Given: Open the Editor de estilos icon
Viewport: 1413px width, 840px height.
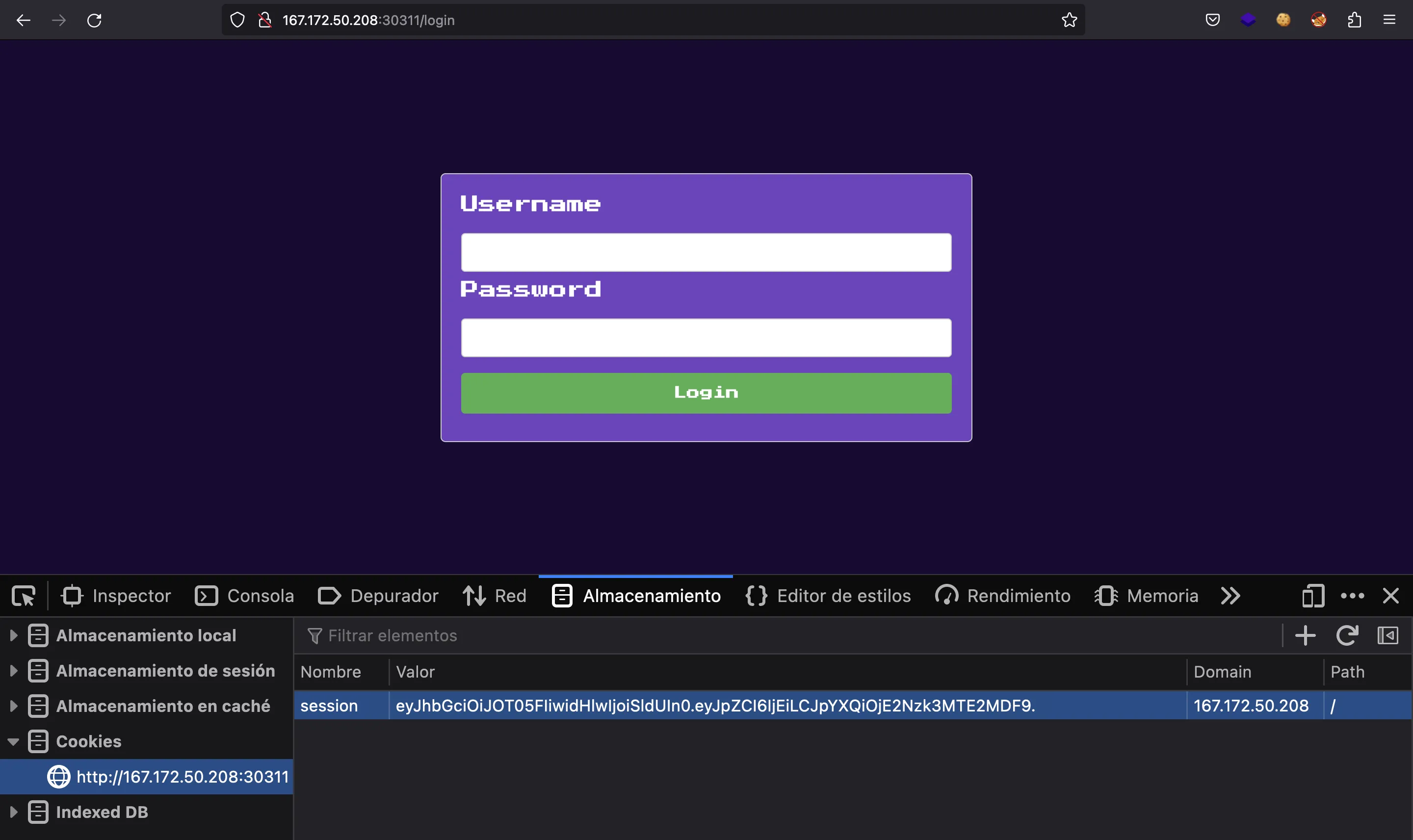Looking at the screenshot, I should [756, 595].
